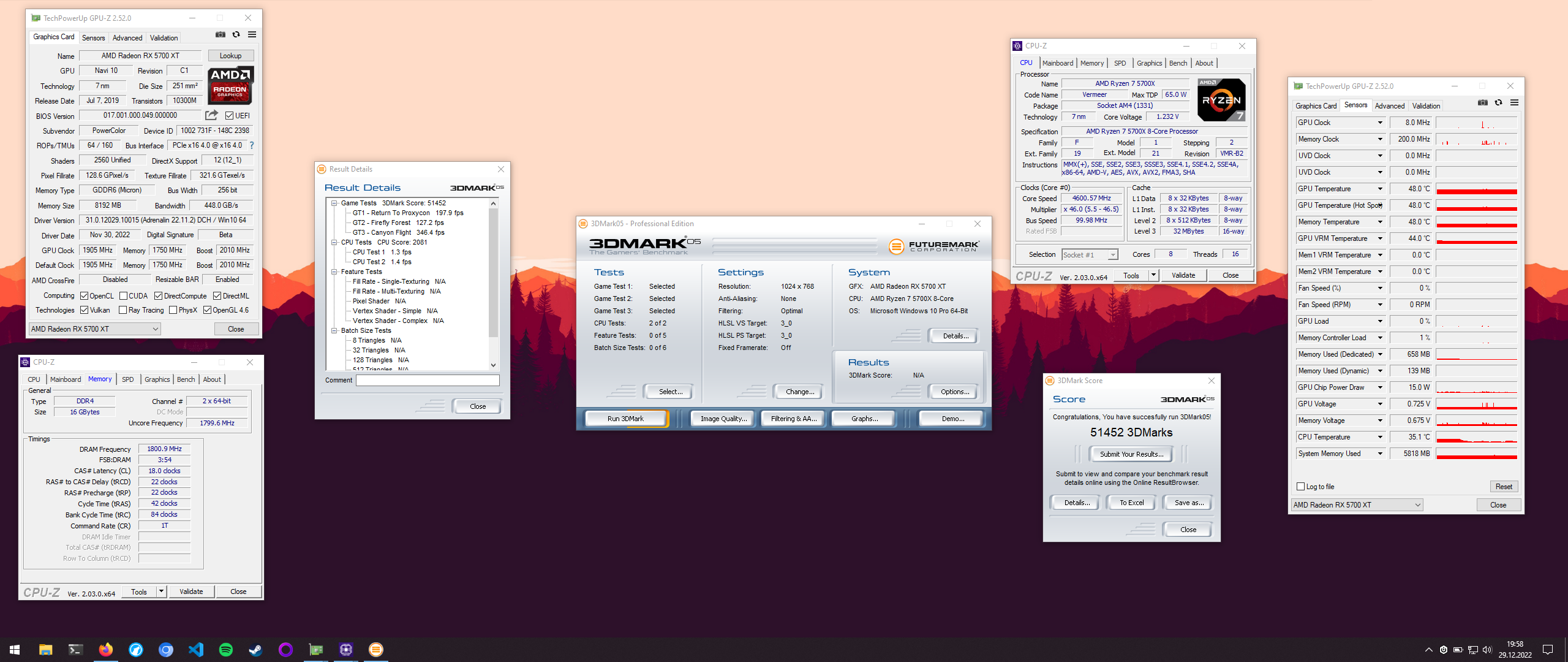The image size is (1568, 662).
Task: Click GPU Temperature sensor graph
Action: [1477, 189]
